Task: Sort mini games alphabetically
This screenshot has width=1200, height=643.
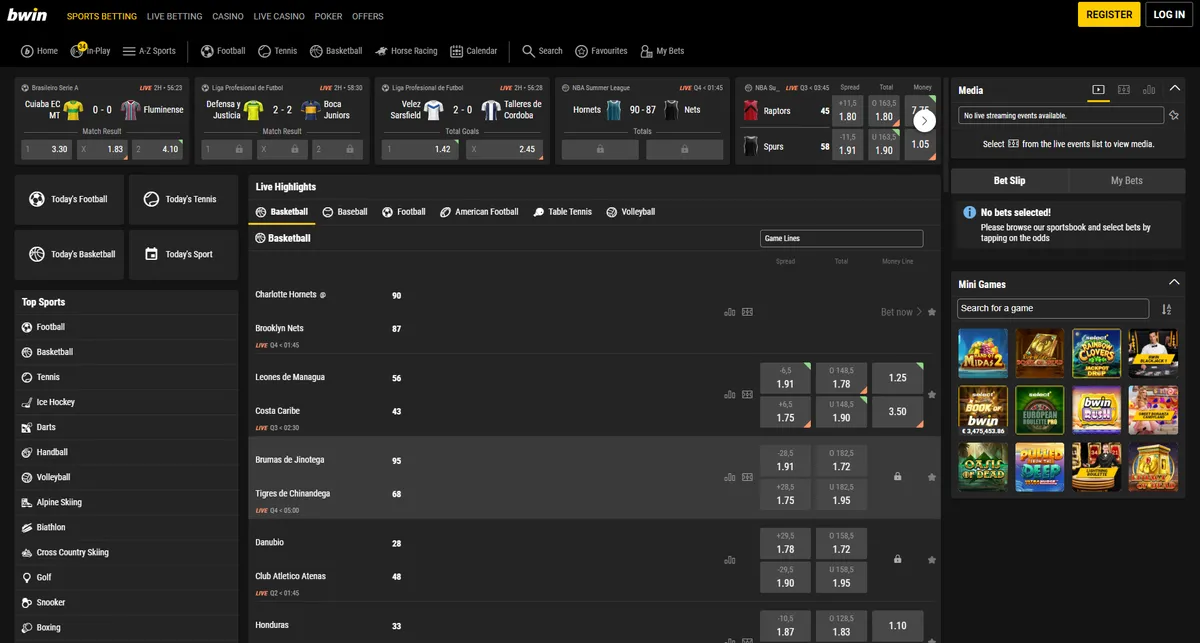Action: tap(1166, 309)
